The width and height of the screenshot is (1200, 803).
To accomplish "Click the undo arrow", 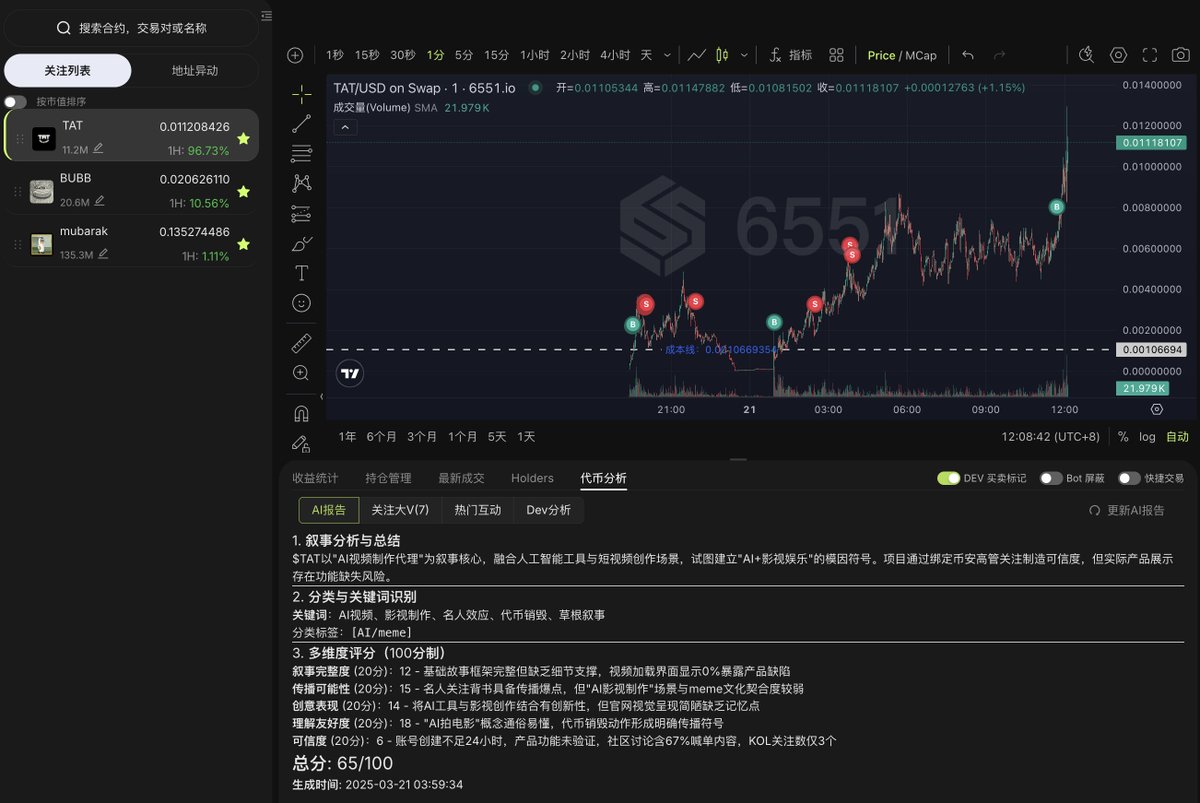I will [967, 55].
